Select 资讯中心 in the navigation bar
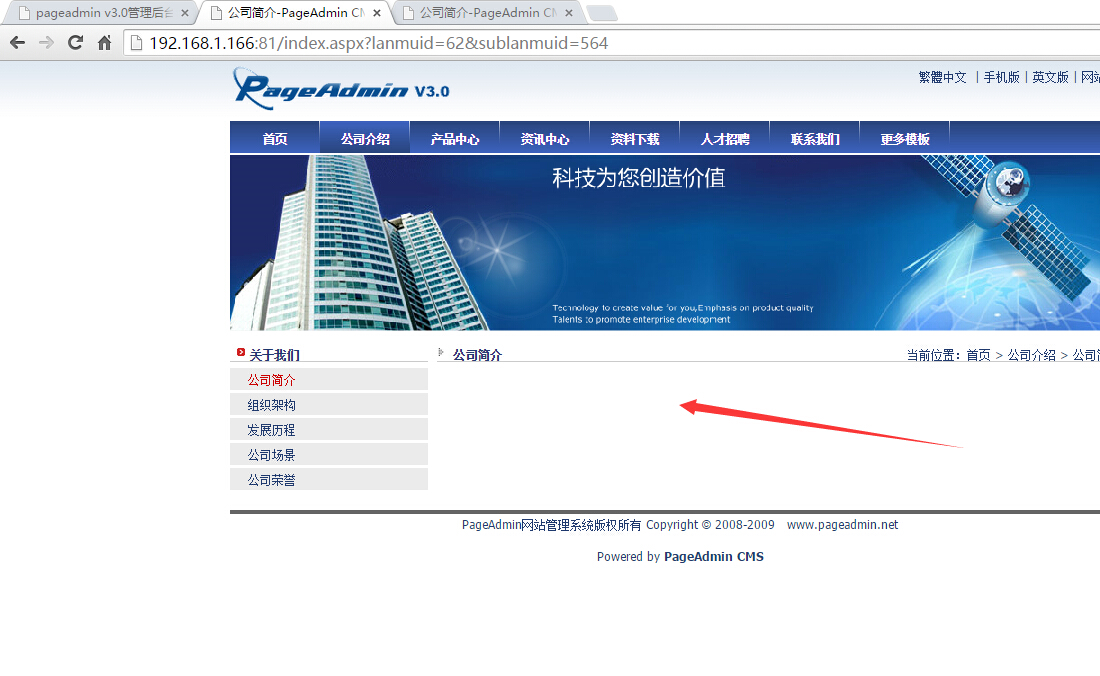 pos(545,139)
